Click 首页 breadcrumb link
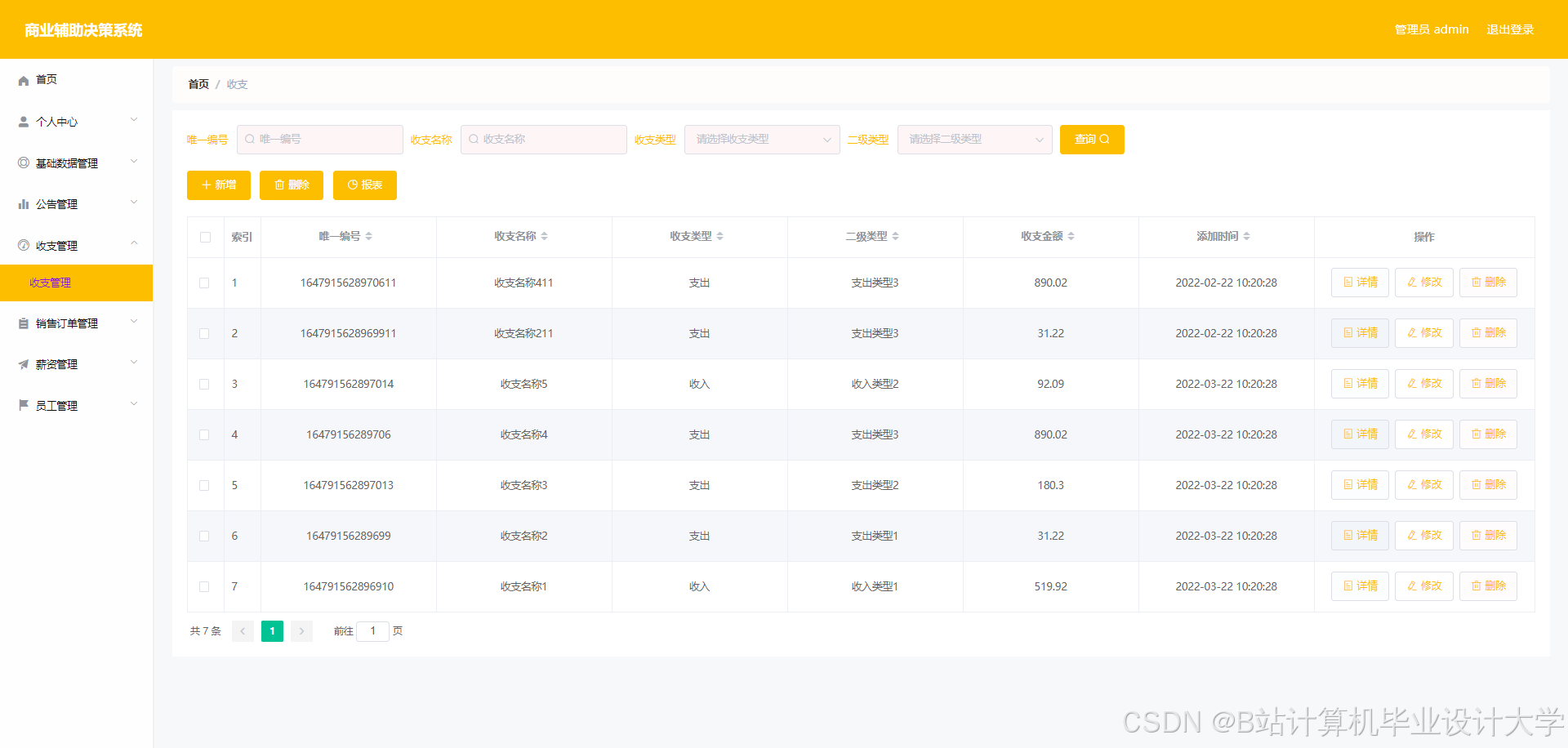This screenshot has height=748, width=1568. [x=198, y=84]
